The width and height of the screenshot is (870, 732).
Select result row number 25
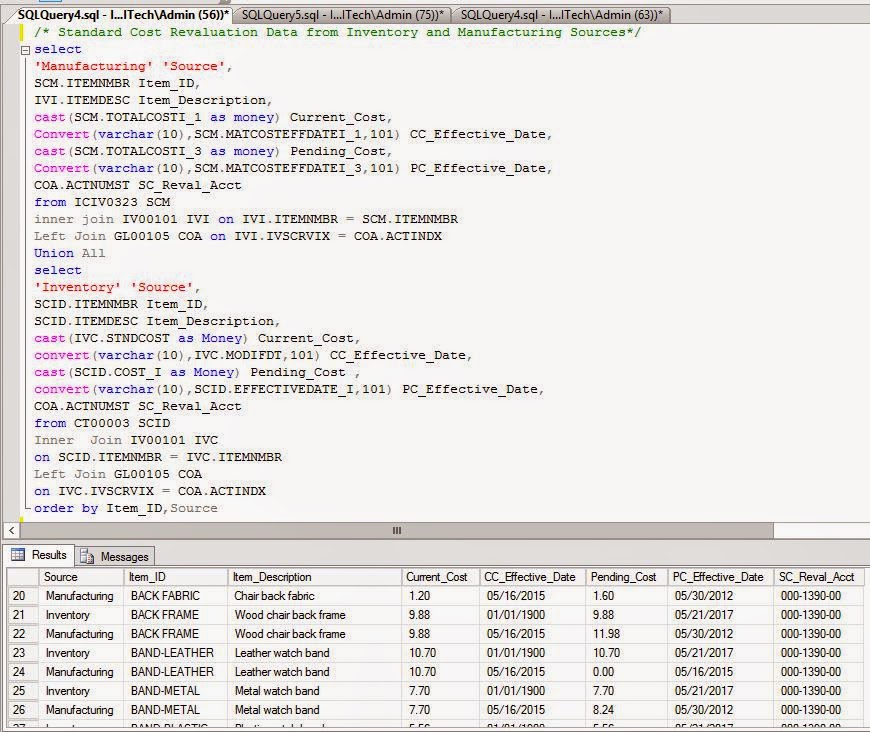coord(22,691)
